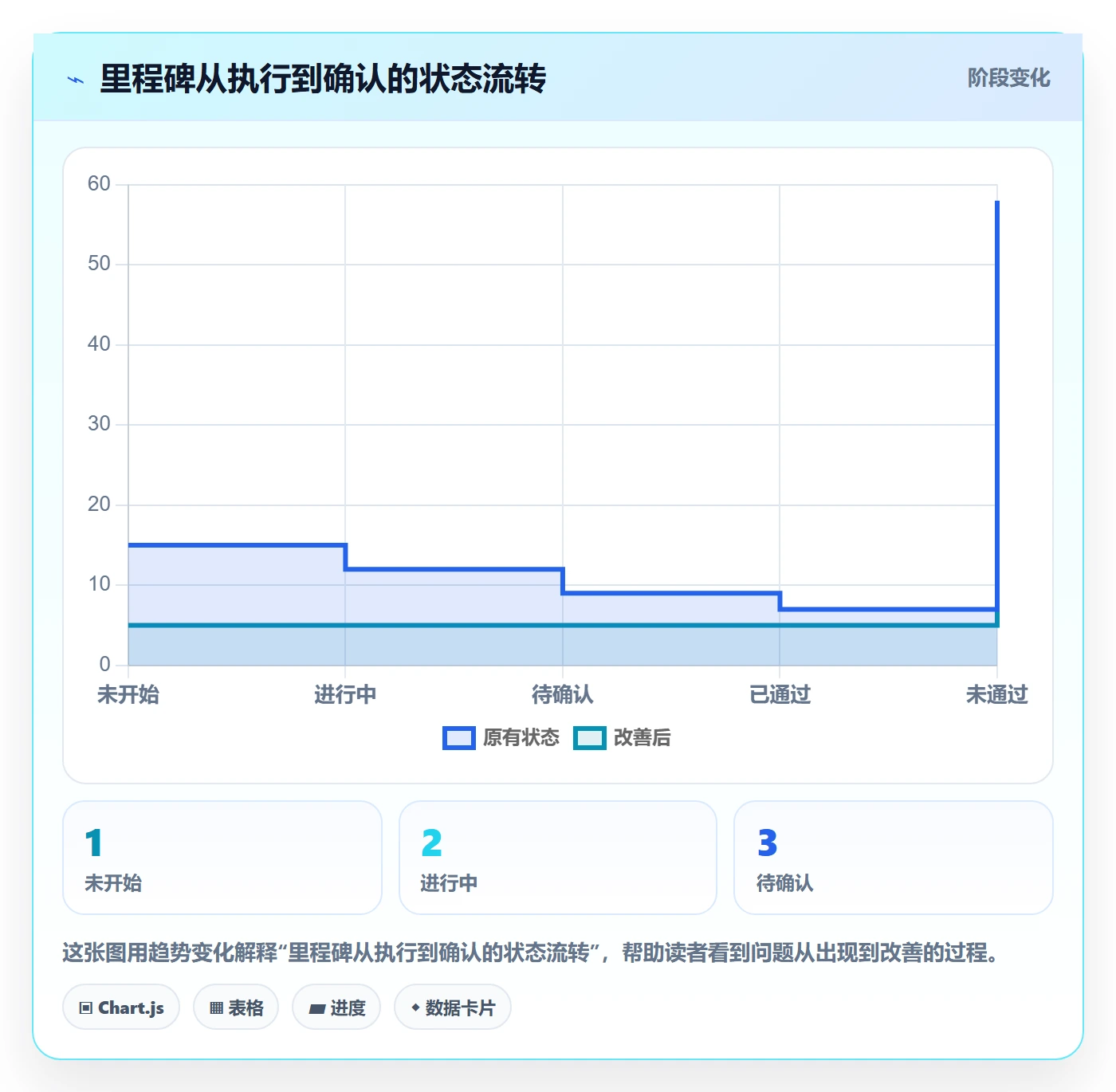
Task: Click the 10 y-axis value
Action: (x=99, y=584)
